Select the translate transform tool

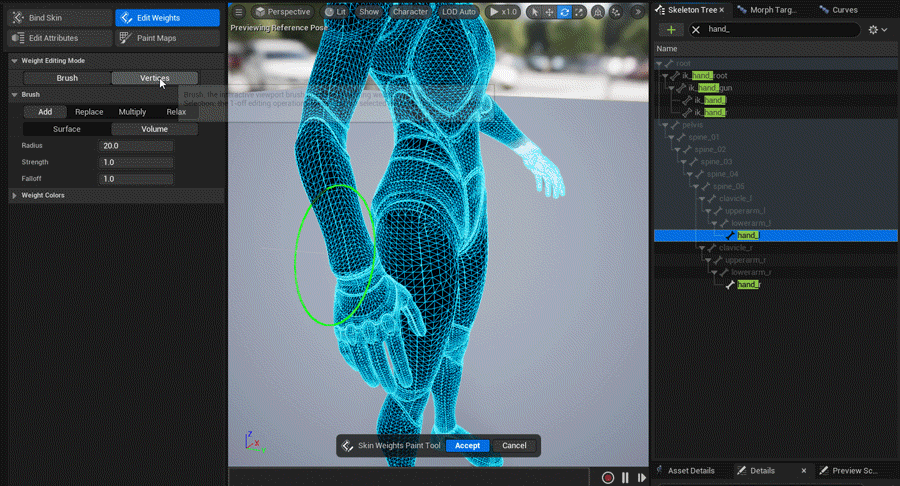coord(549,11)
